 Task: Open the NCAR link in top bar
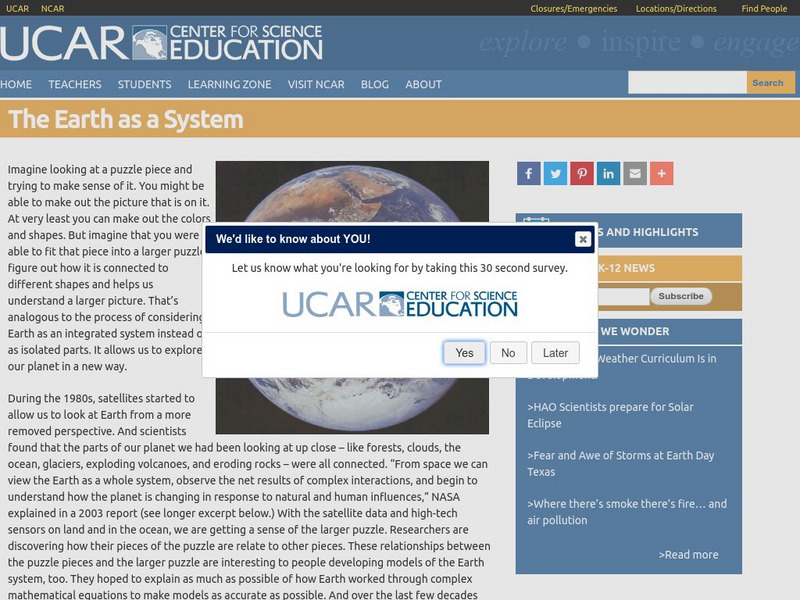[53, 8]
